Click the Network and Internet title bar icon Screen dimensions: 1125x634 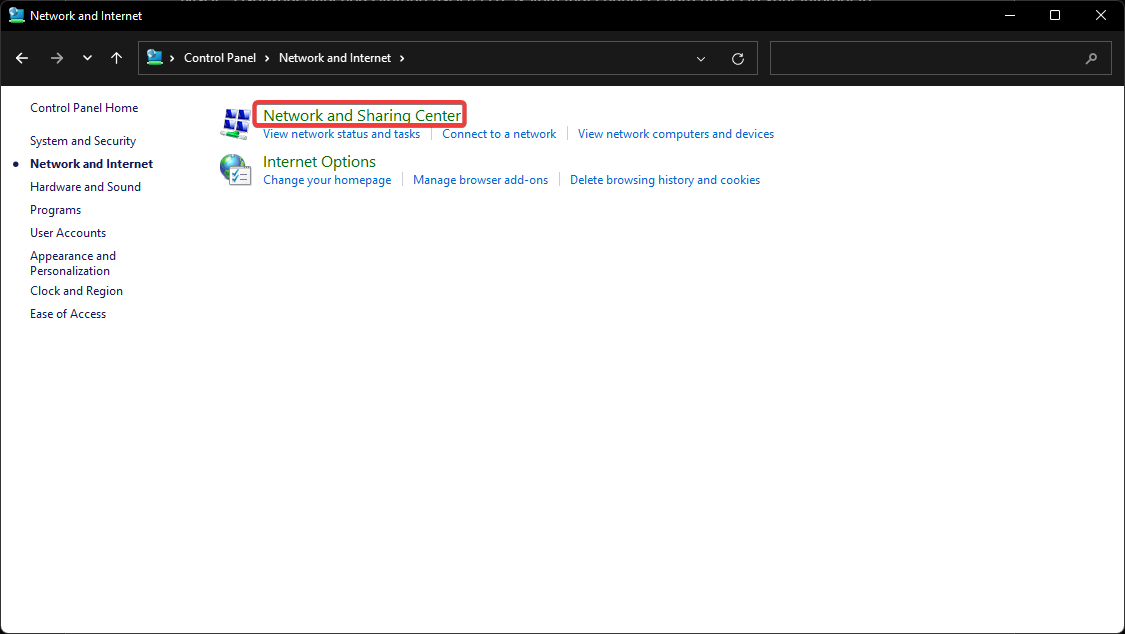16,15
